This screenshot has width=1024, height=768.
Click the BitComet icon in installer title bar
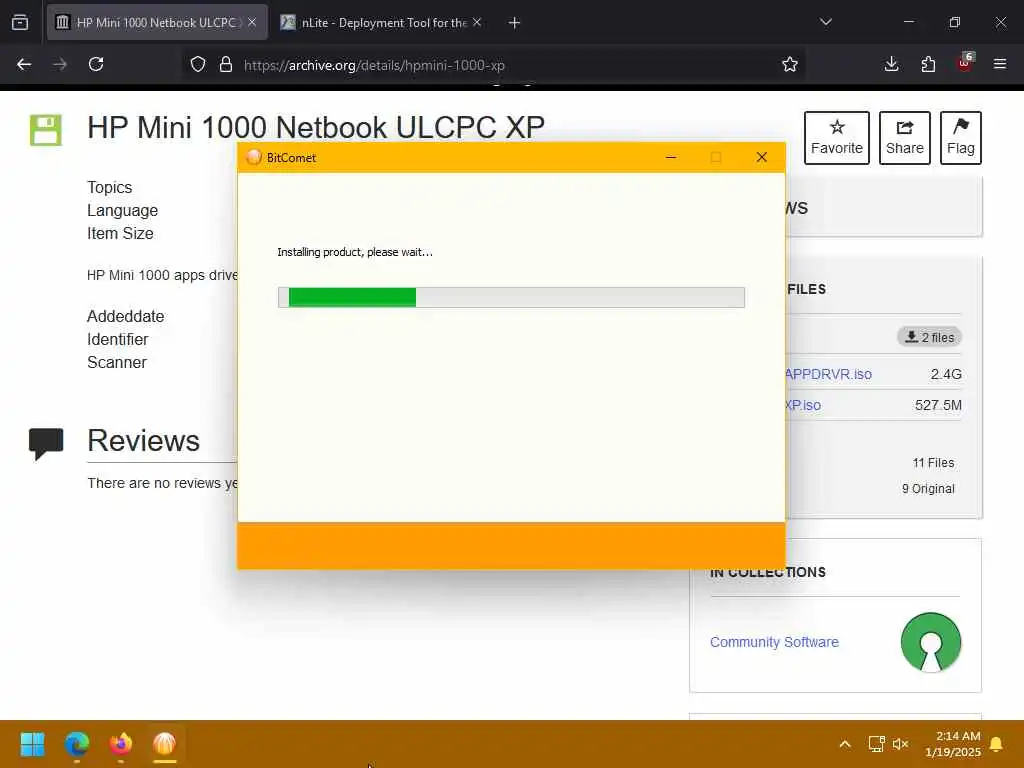[x=254, y=157]
